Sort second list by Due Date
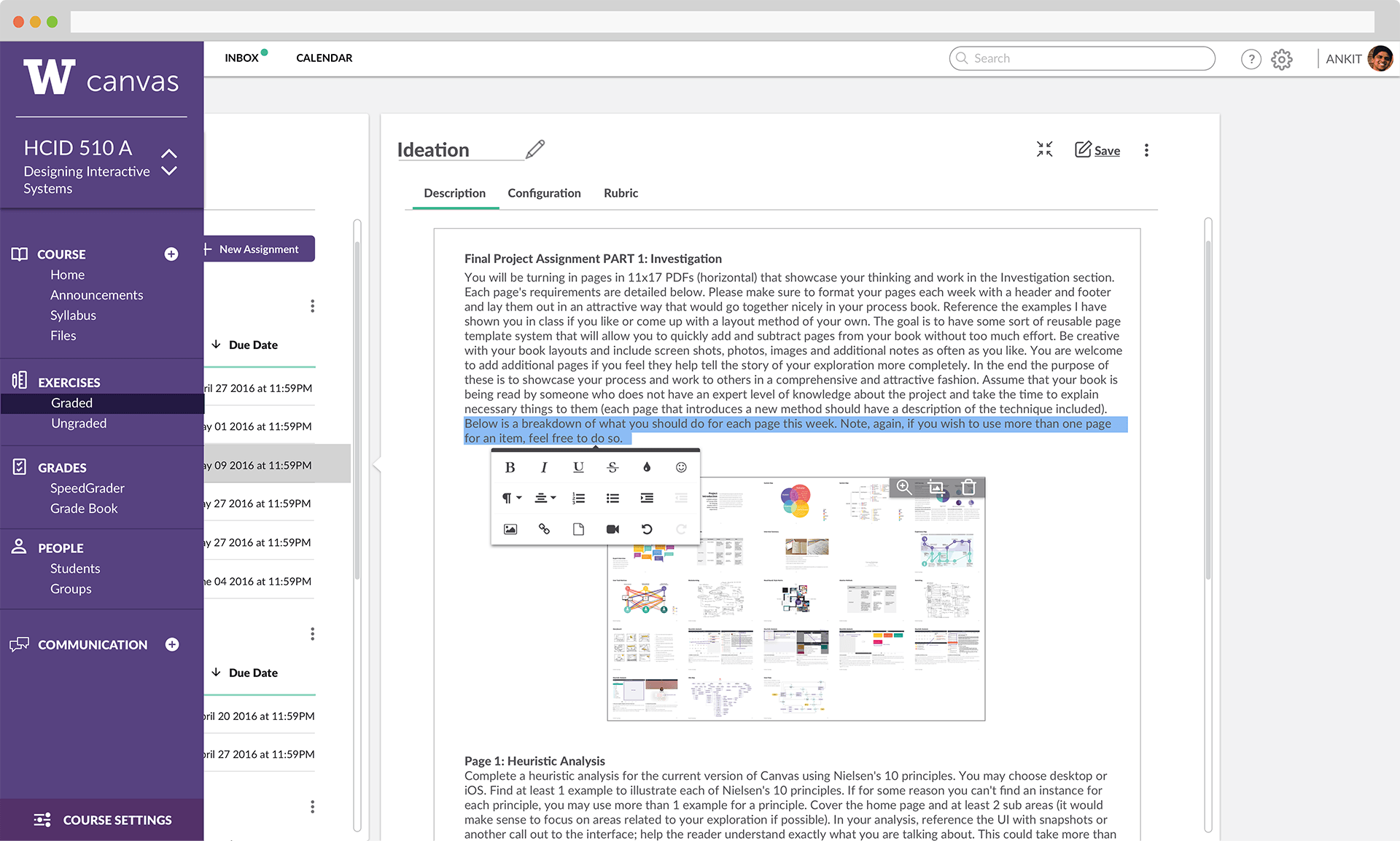1400x841 pixels. [245, 673]
